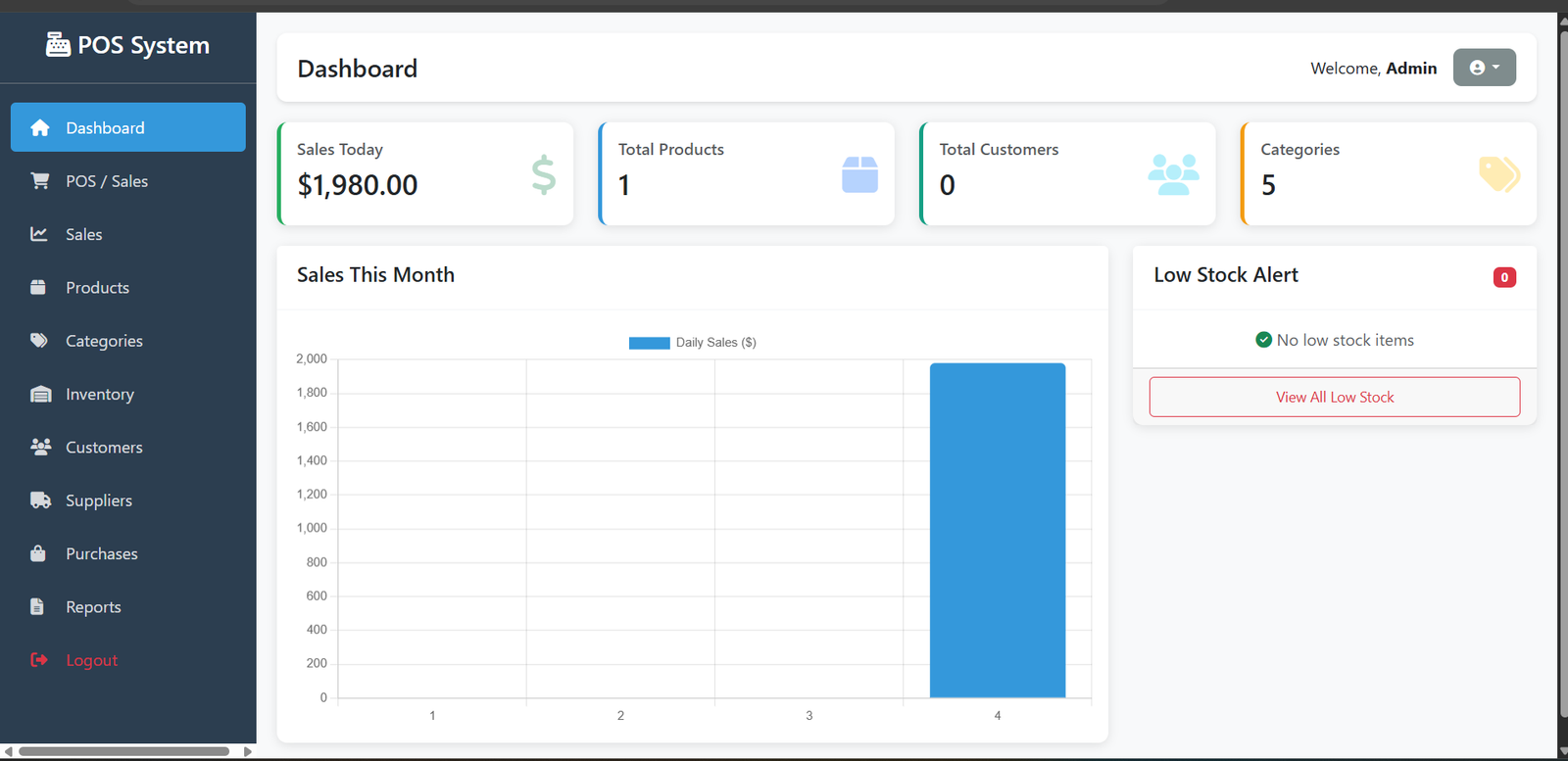Go to the Purchases page
Image resolution: width=1568 pixels, height=761 pixels.
102,554
